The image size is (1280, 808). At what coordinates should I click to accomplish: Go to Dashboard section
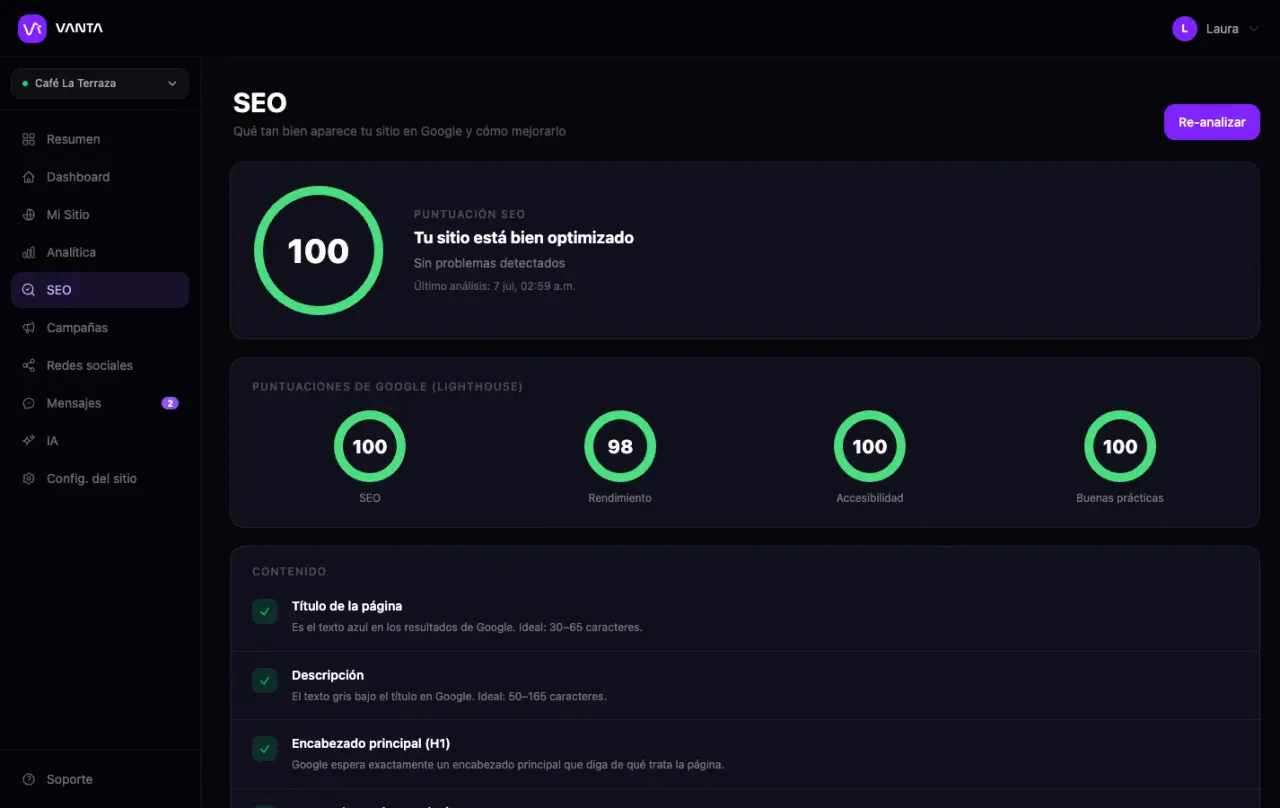[x=100, y=177]
